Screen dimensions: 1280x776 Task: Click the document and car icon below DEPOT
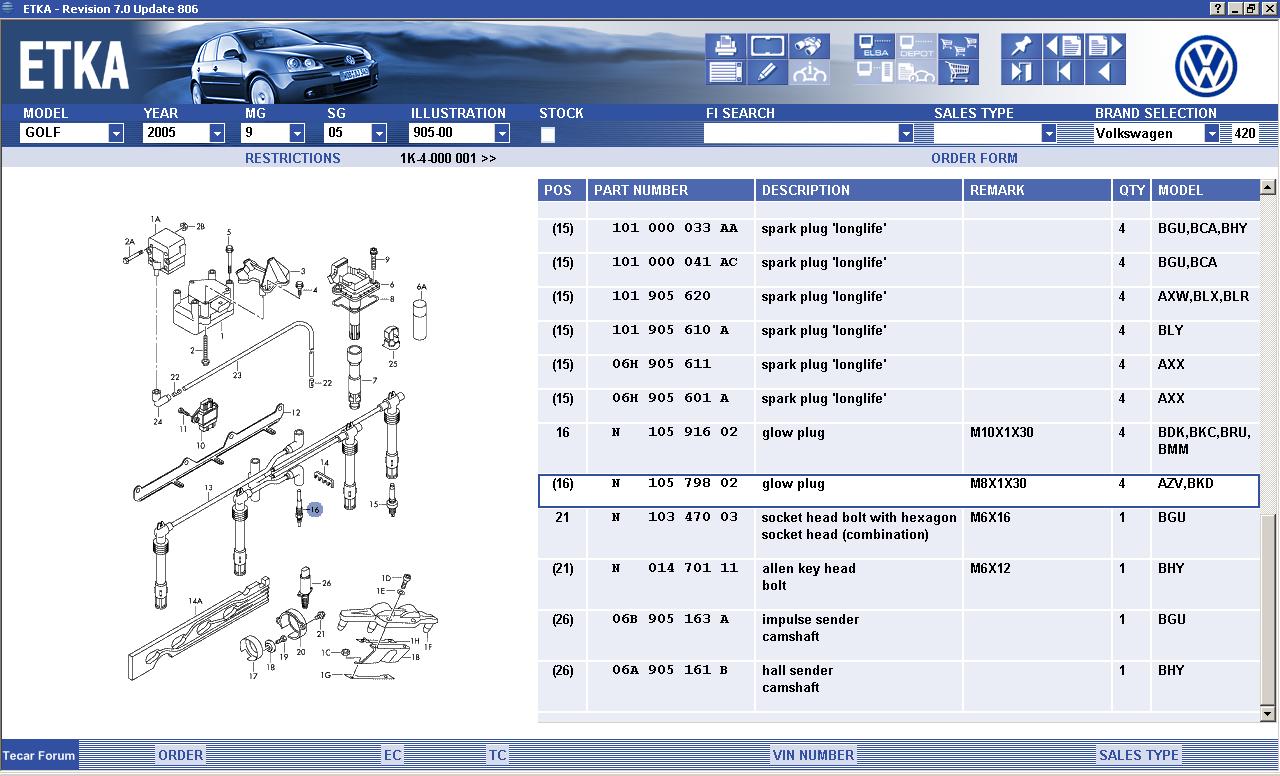[916, 72]
